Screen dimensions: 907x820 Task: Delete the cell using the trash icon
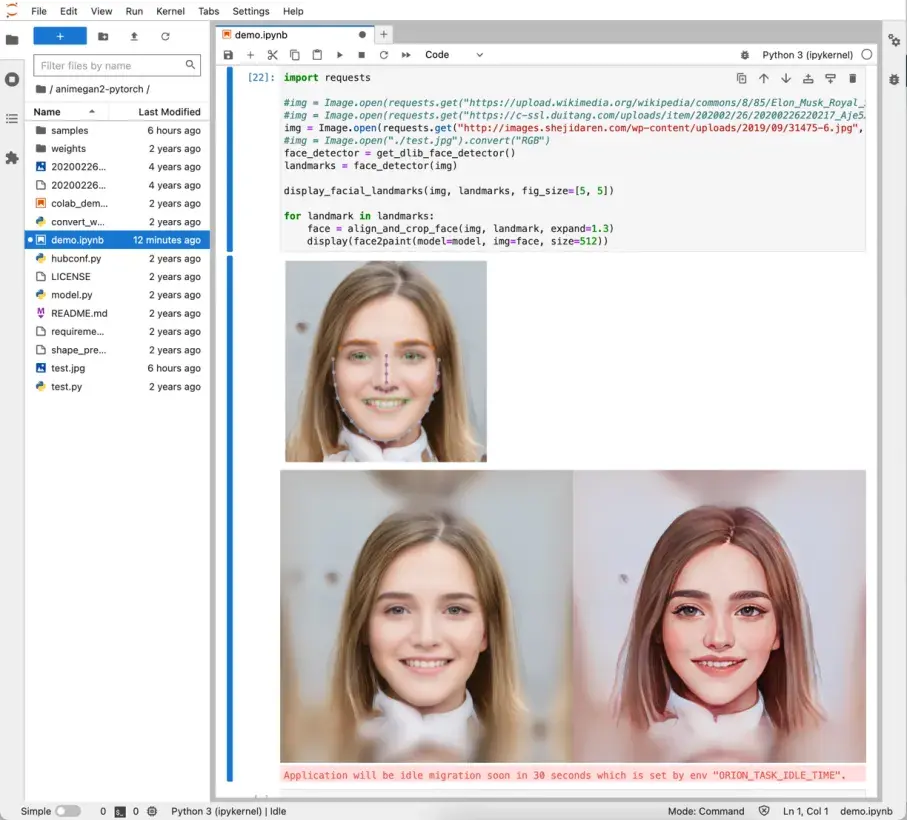[x=852, y=78]
